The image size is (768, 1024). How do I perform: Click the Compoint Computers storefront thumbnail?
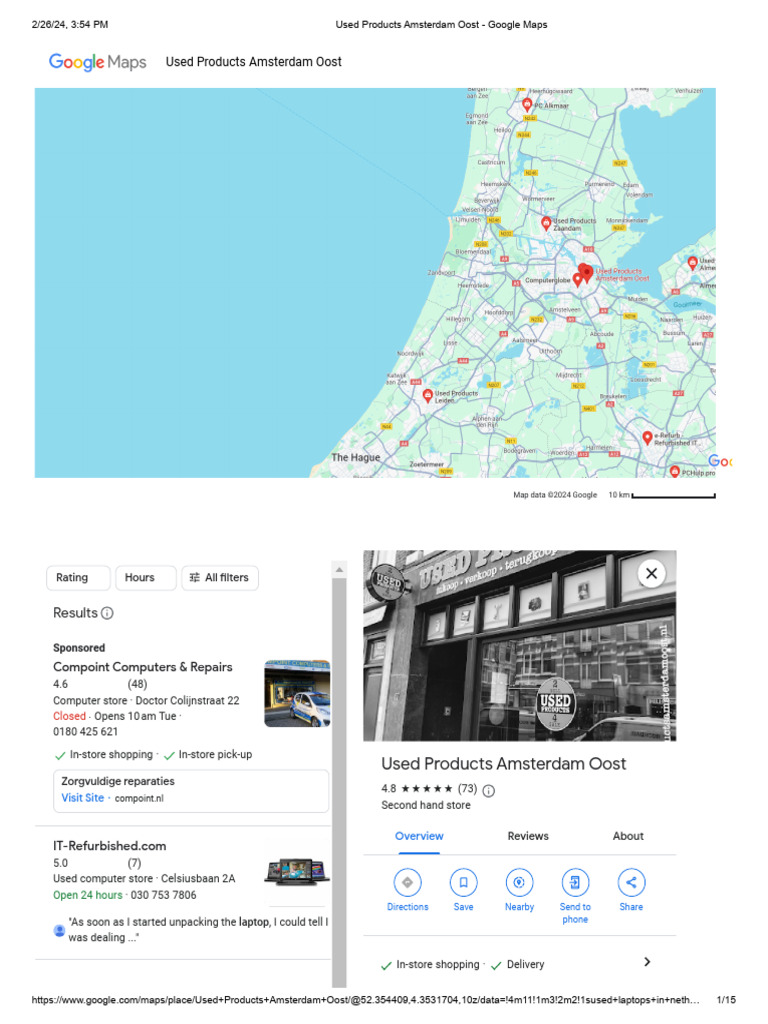297,694
